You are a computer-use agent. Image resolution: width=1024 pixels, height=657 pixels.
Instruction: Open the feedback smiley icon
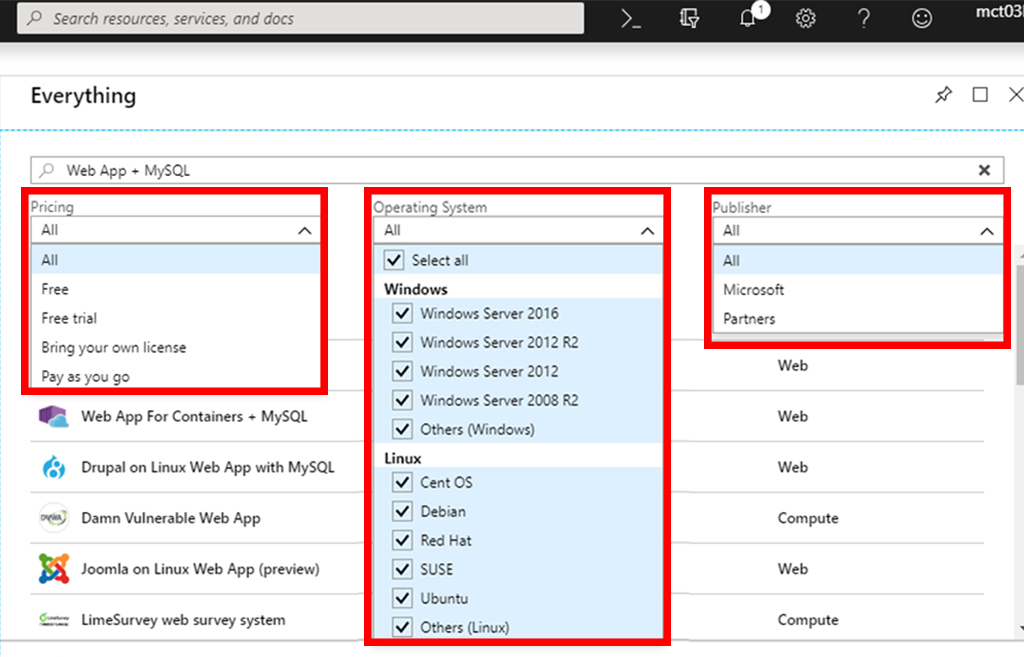tap(921, 18)
